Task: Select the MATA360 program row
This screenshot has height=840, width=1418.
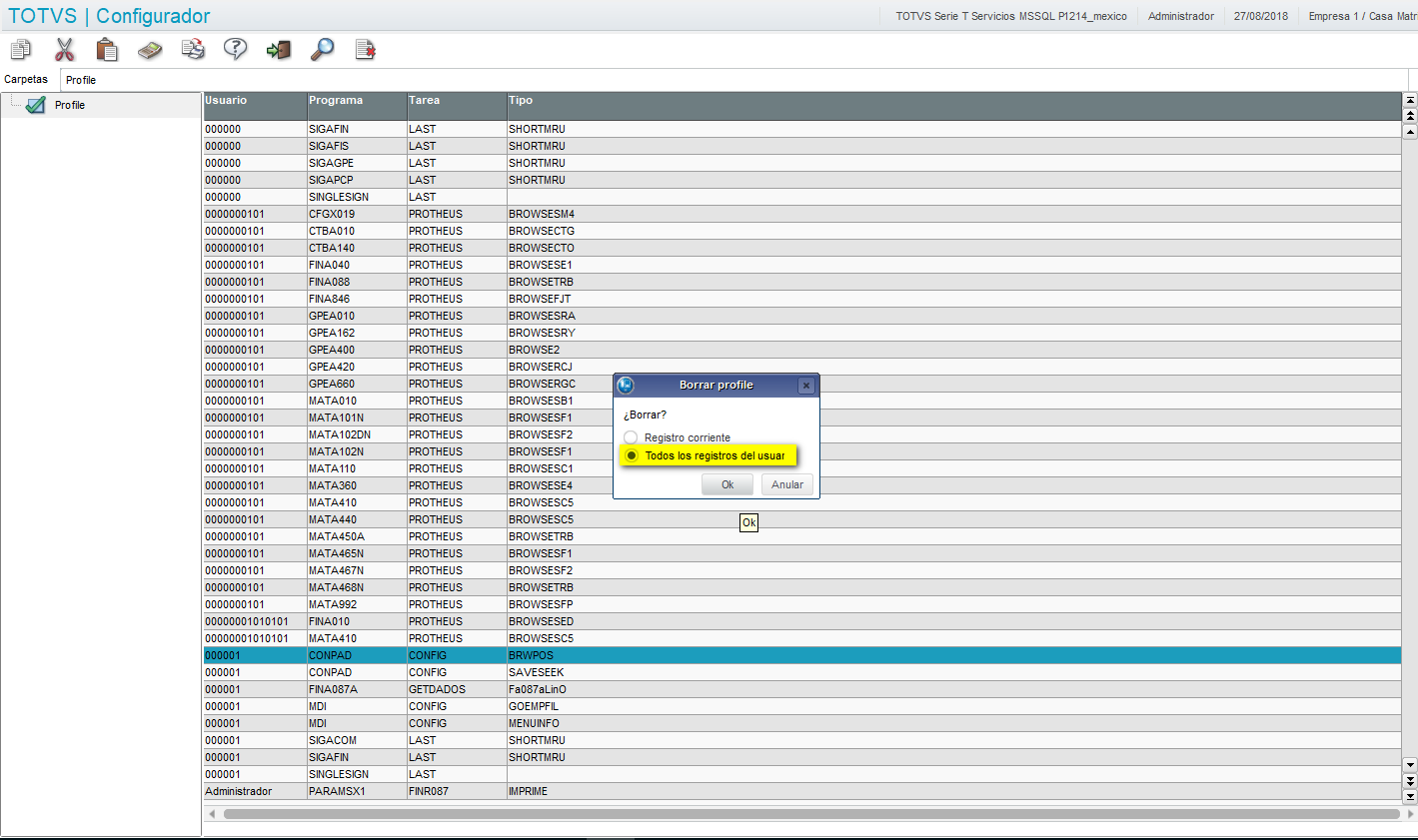Action: tap(802, 485)
